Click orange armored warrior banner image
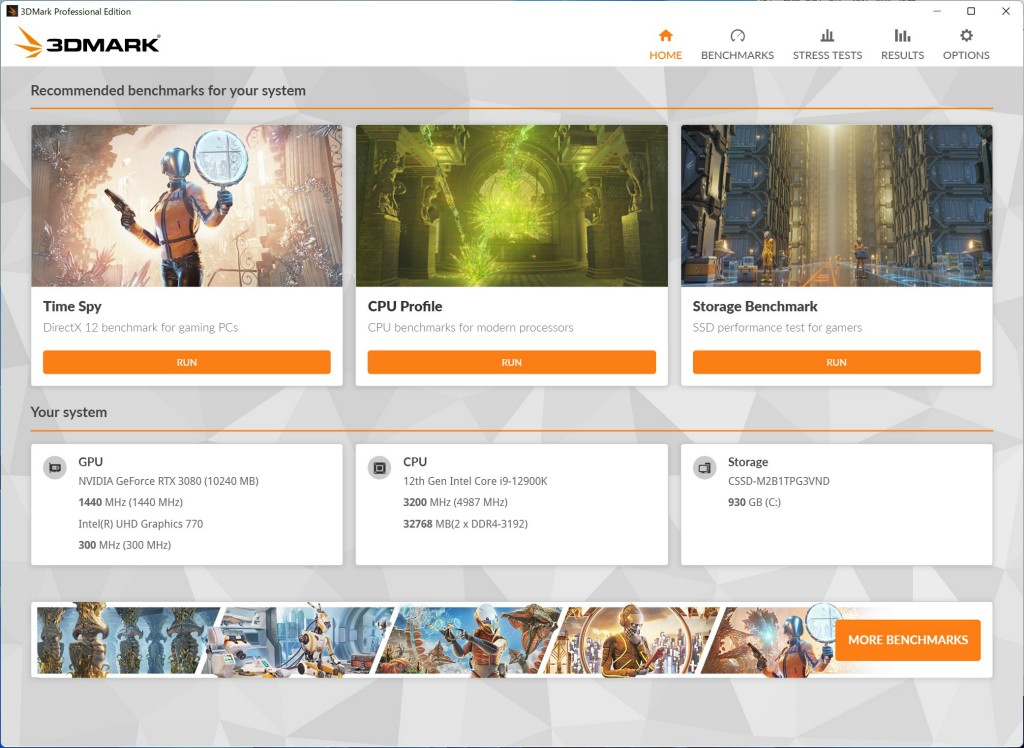Screen dimensions: 1024x748 click(x=467, y=640)
